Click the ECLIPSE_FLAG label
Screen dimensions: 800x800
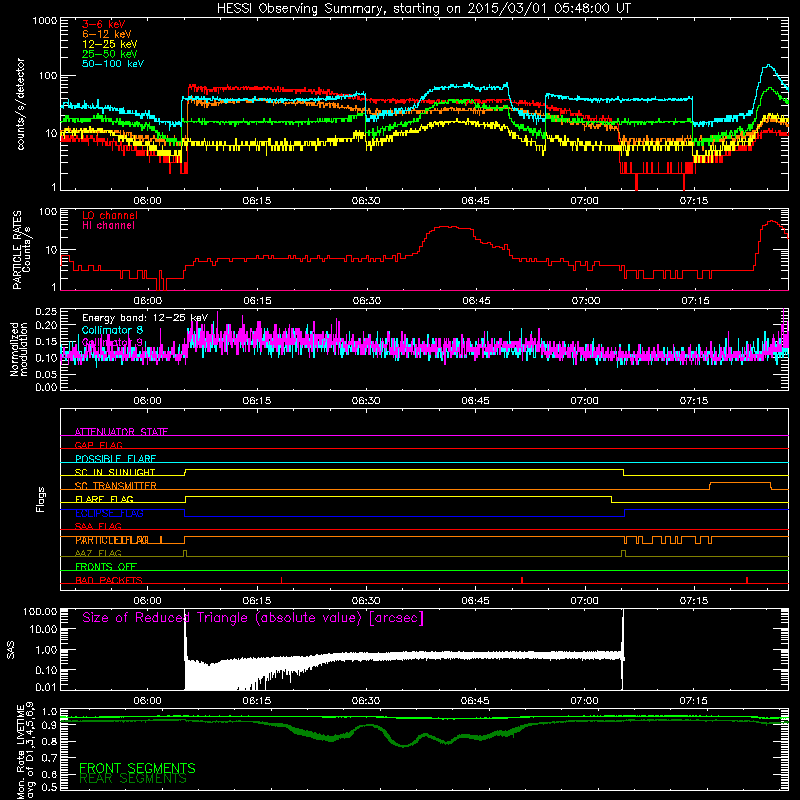pyautogui.click(x=109, y=513)
